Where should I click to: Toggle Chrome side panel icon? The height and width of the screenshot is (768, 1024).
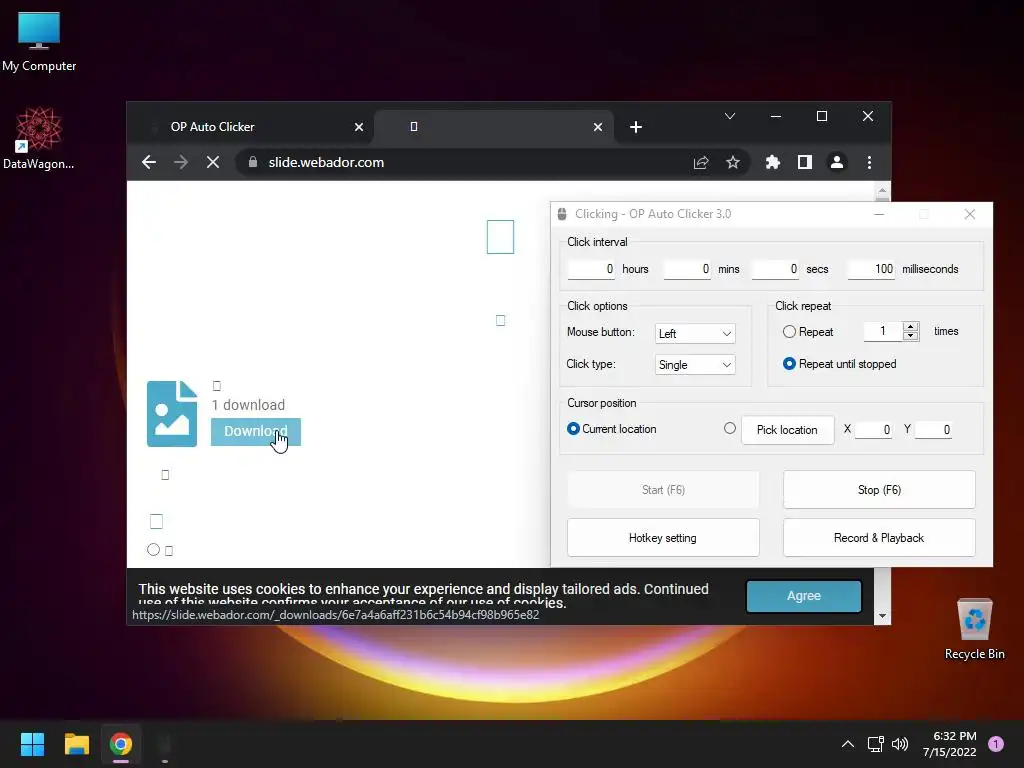tap(805, 163)
